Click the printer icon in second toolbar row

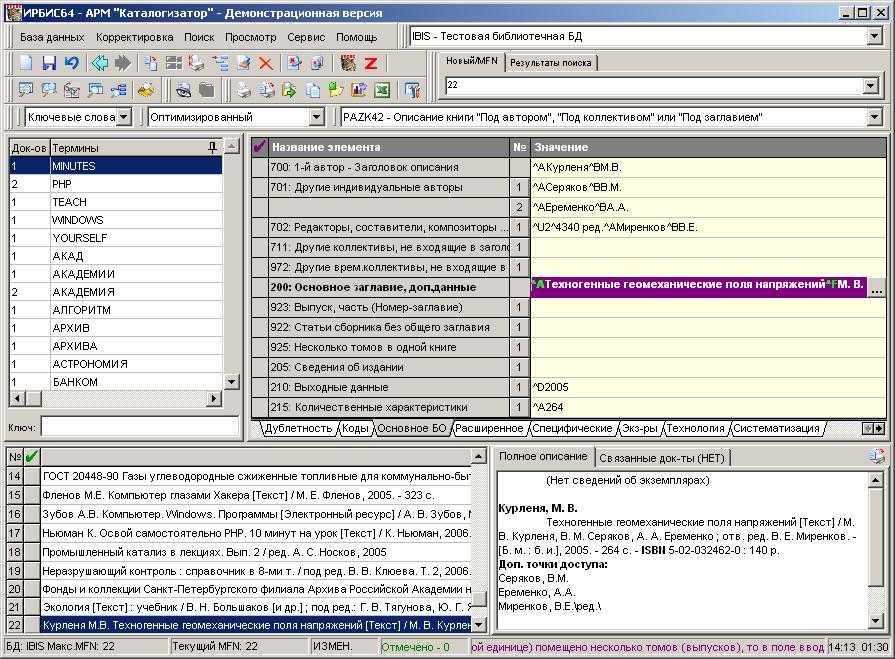[x=243, y=90]
